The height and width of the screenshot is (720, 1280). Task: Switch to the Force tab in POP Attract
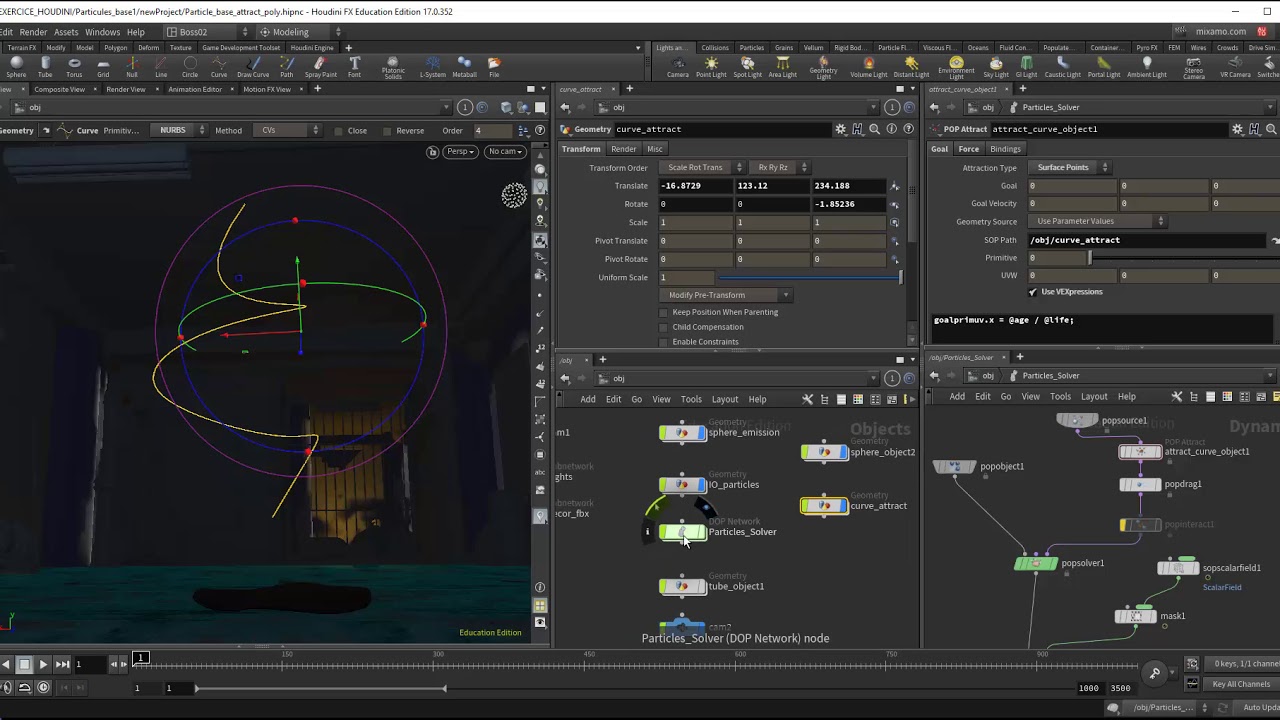coord(969,149)
